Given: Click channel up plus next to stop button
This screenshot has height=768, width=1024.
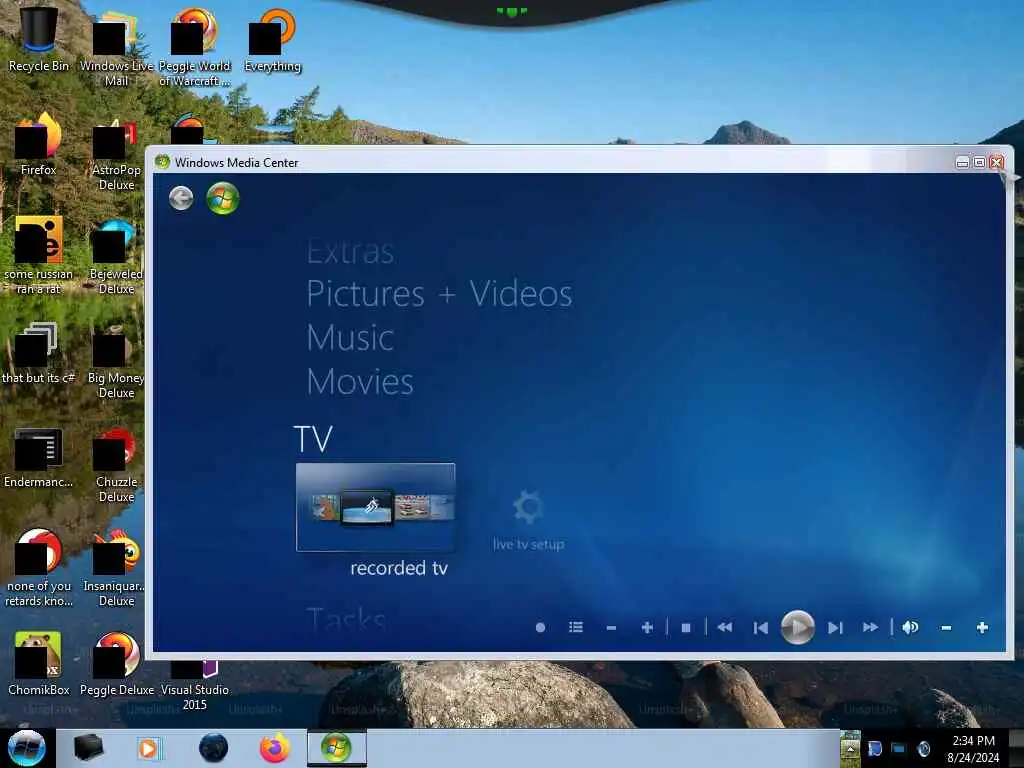Looking at the screenshot, I should [x=647, y=628].
